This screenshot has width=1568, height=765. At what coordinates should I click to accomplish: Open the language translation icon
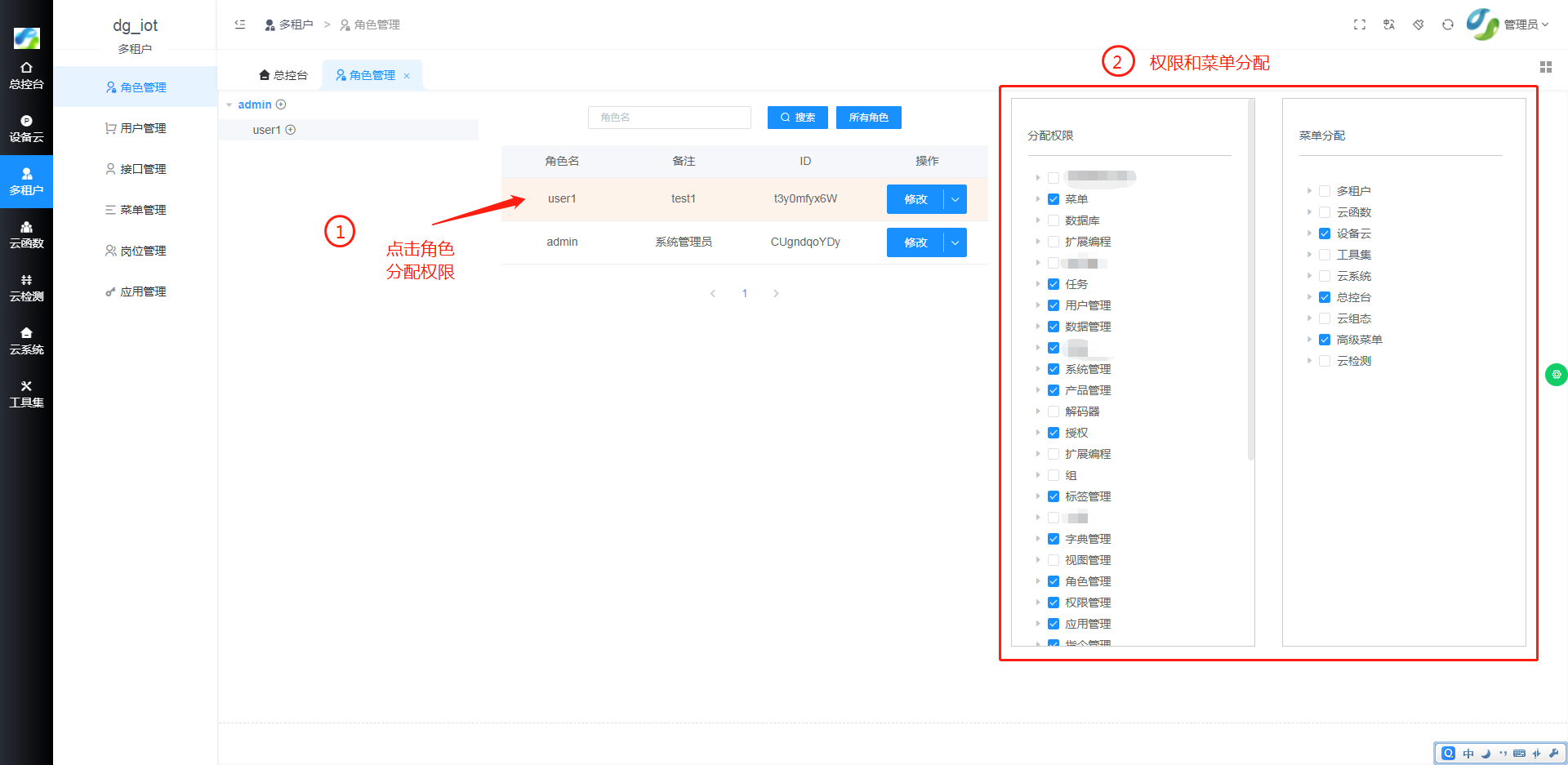1389,24
